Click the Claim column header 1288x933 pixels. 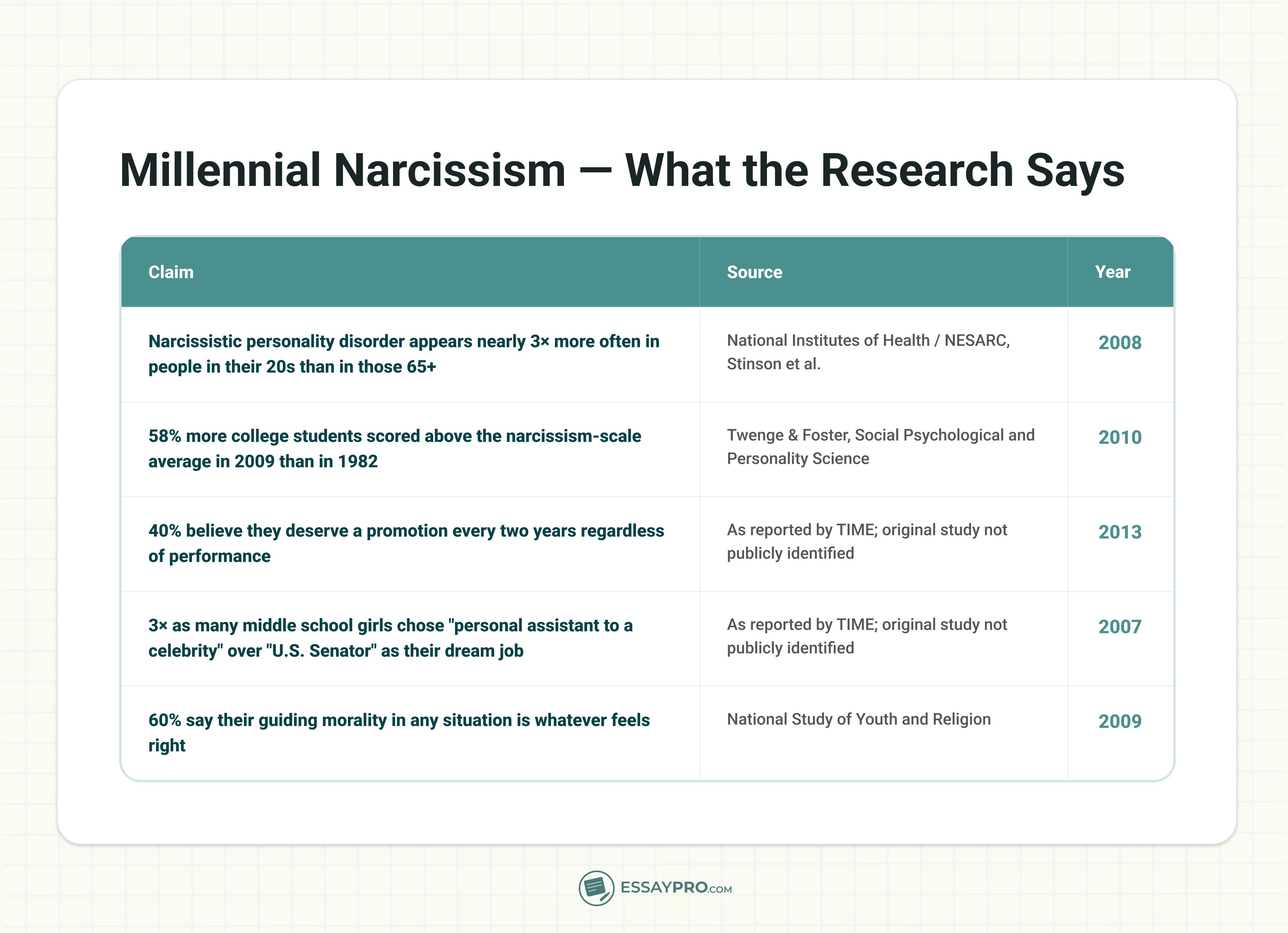171,272
